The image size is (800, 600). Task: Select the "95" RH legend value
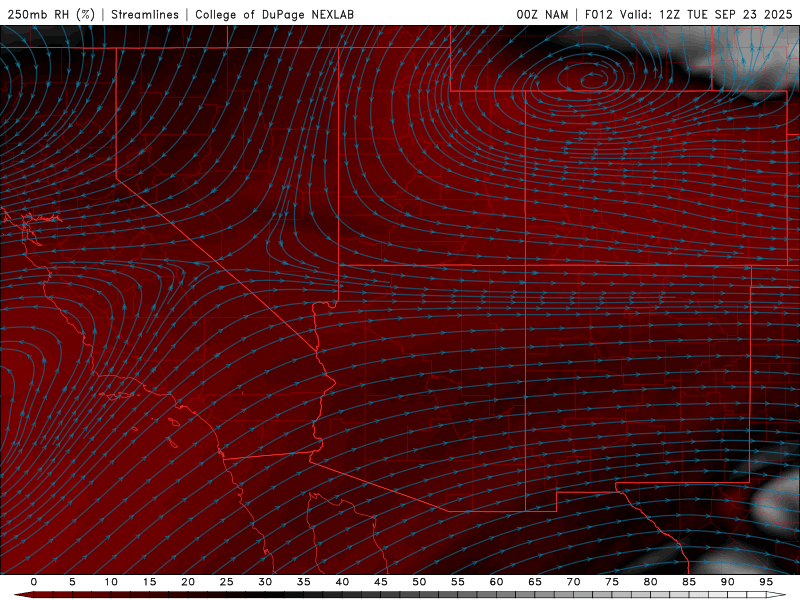pos(766,582)
